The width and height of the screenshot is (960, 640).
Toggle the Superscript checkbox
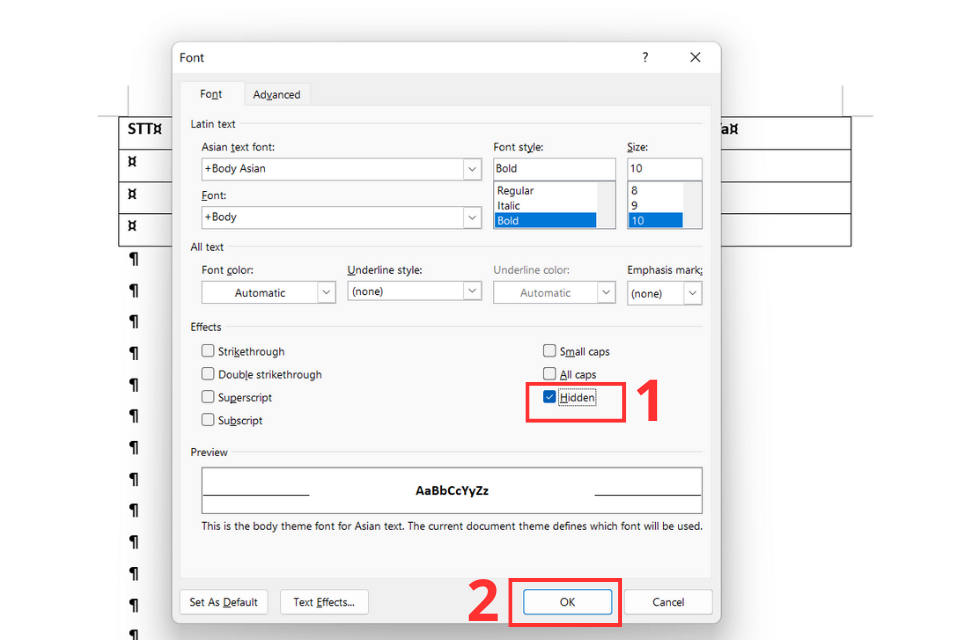(208, 397)
